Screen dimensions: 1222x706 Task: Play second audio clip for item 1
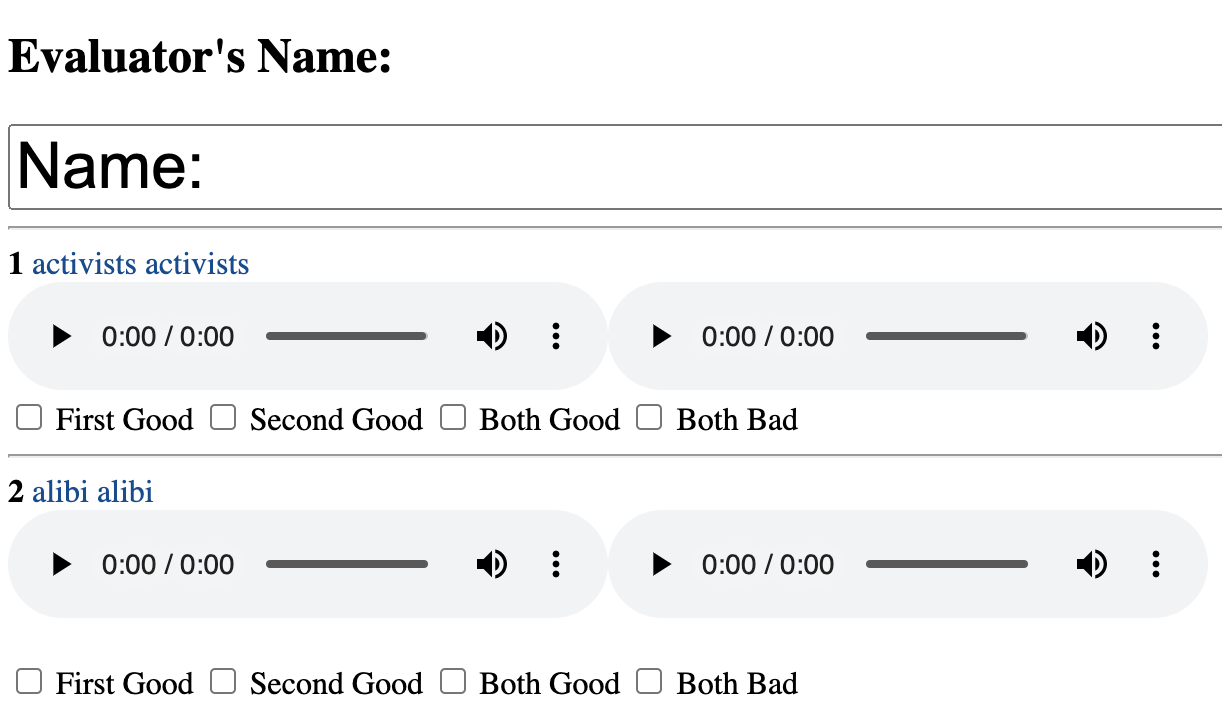click(662, 337)
